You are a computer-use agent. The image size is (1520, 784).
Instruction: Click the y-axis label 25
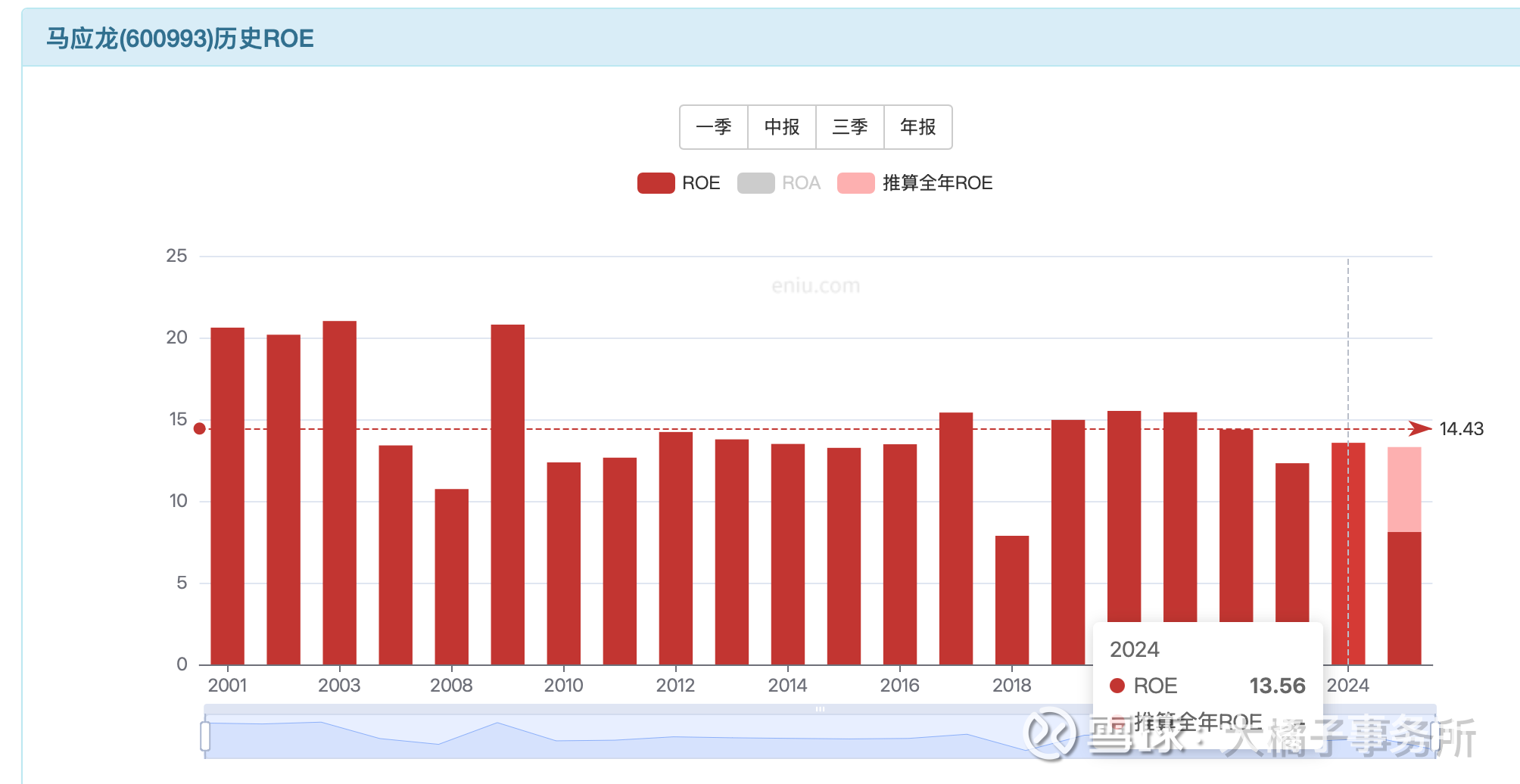pos(176,256)
